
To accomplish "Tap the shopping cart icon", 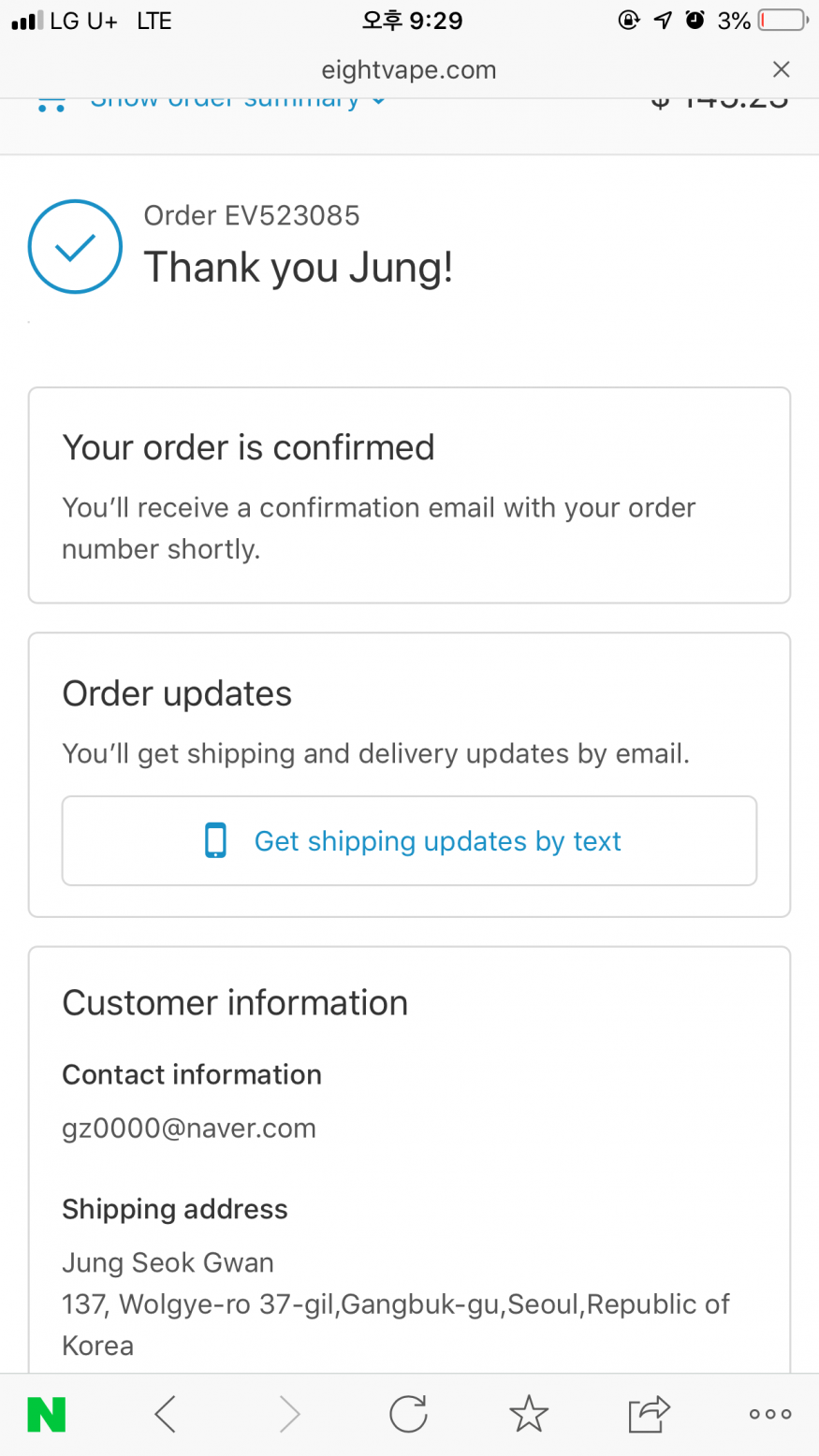I will point(51,103).
